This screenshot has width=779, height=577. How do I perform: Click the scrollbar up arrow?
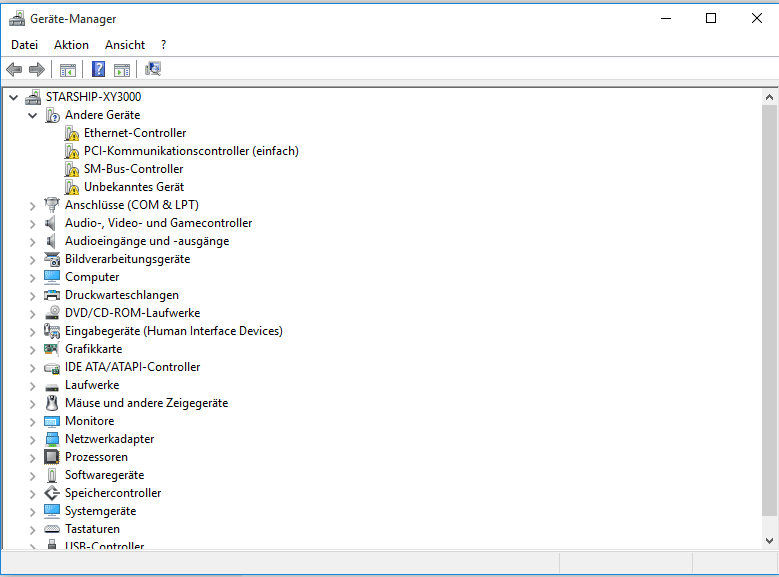[x=769, y=97]
